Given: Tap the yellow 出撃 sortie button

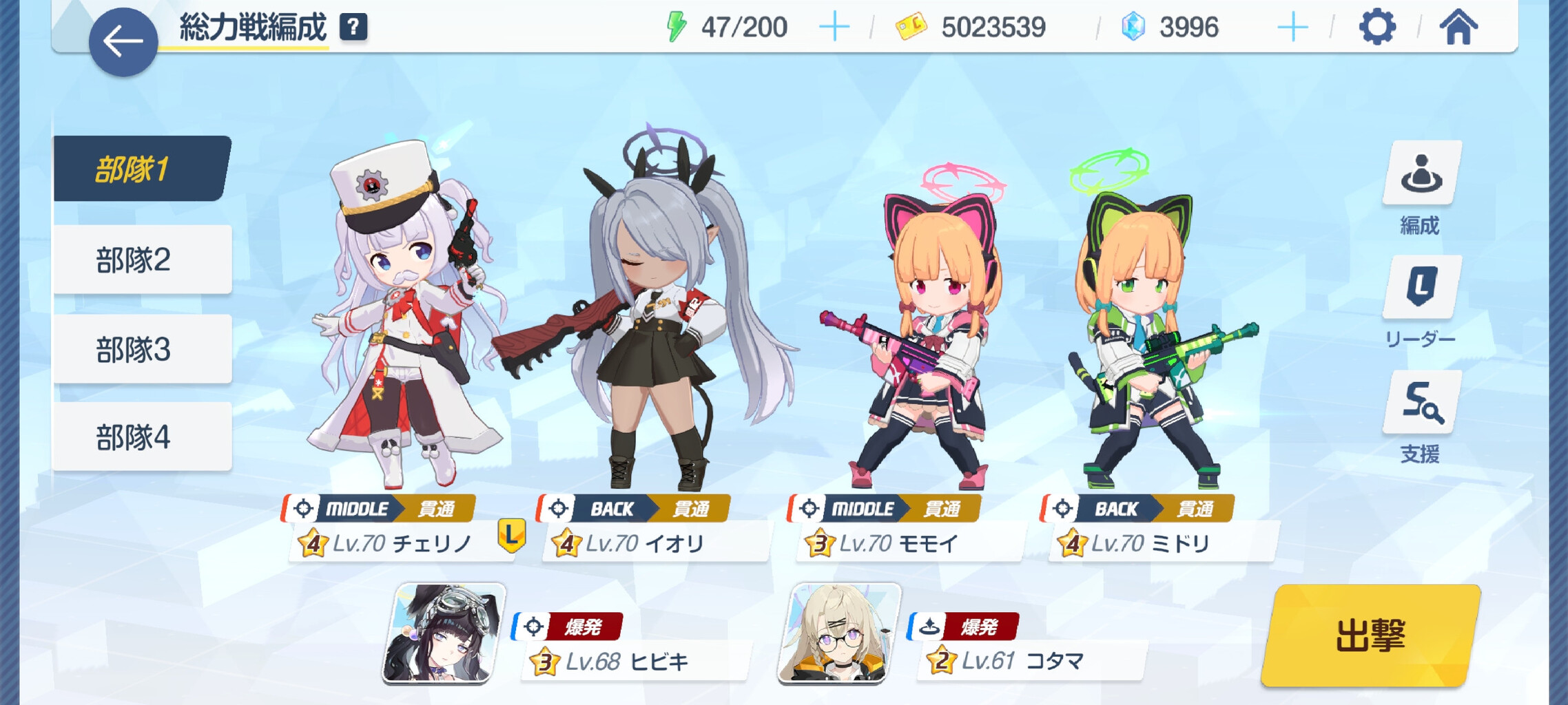Looking at the screenshot, I should 1371,635.
